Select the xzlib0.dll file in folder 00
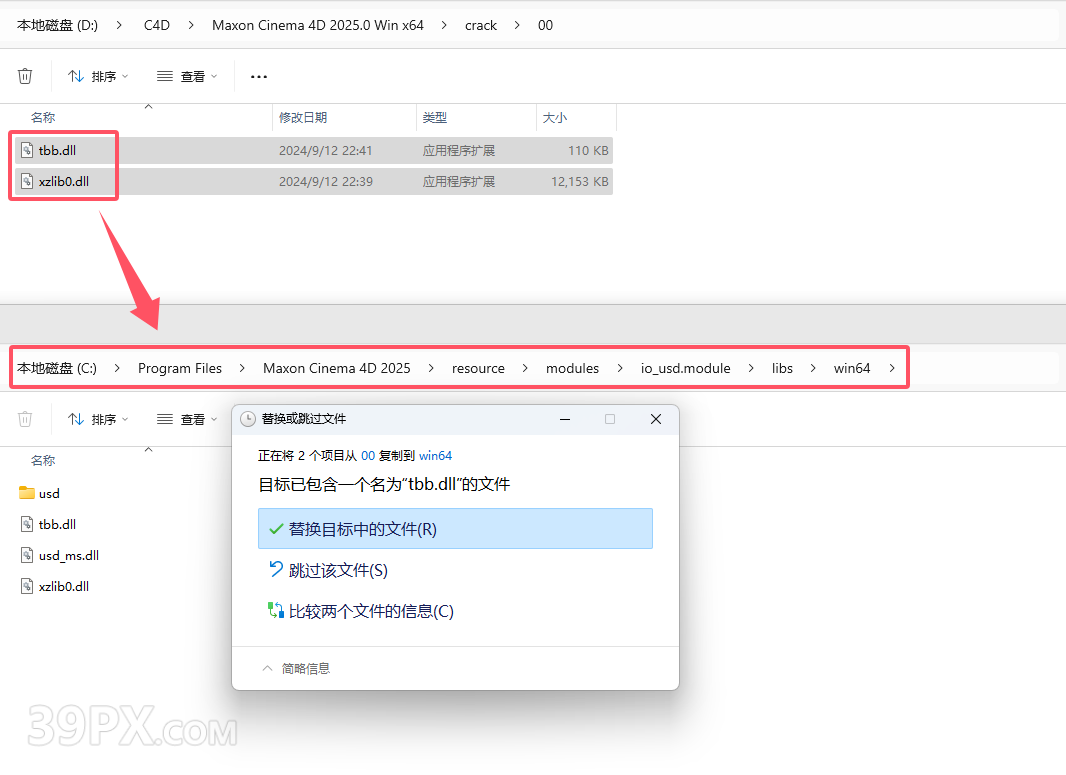 [x=63, y=182]
